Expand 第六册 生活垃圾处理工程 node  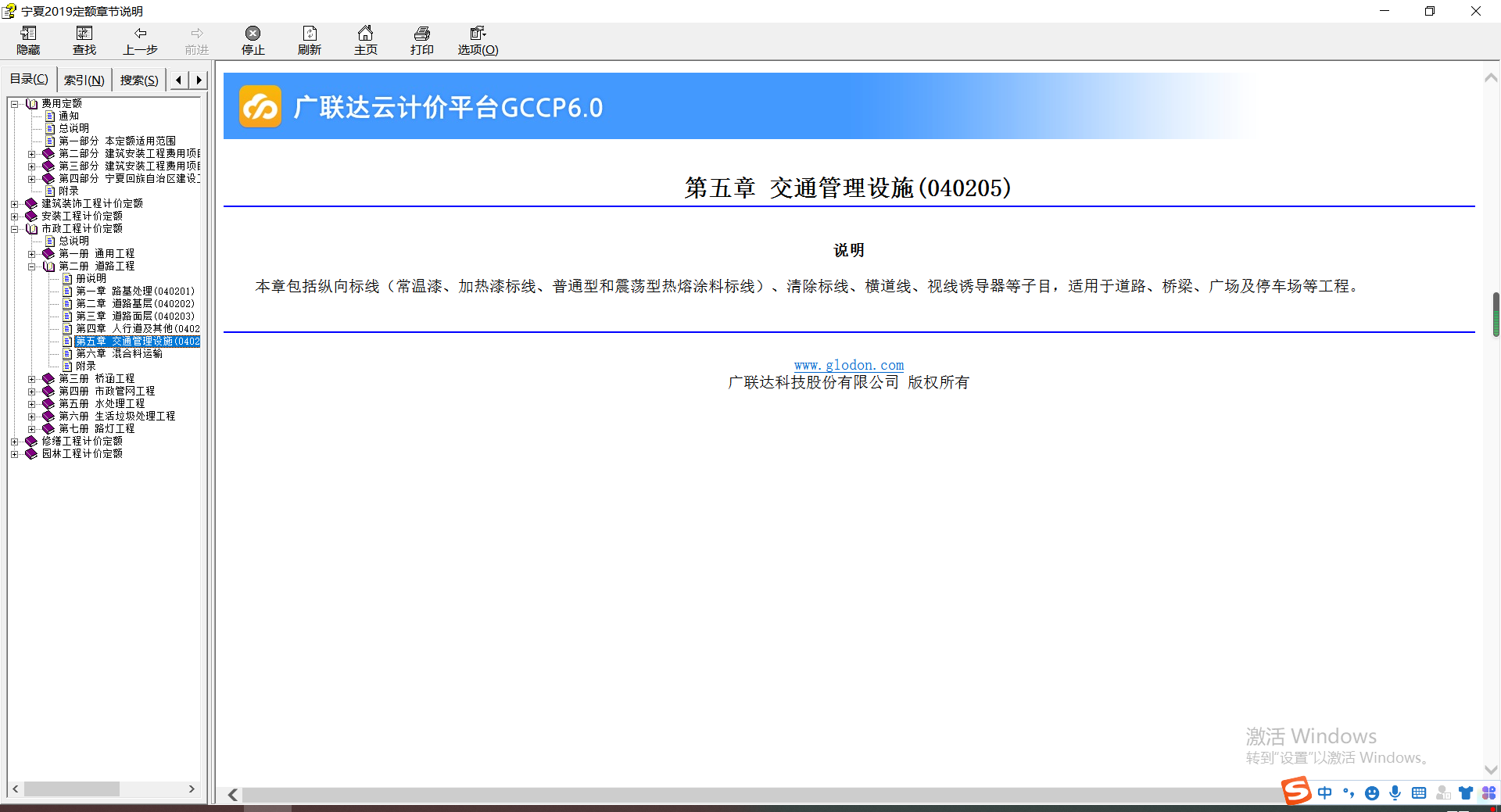point(31,417)
